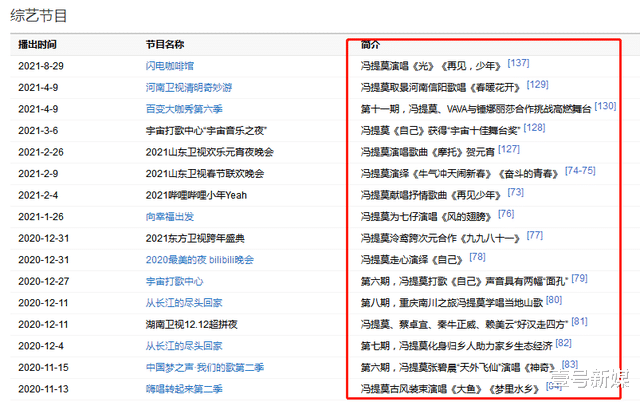Image resolution: width=640 pixels, height=402 pixels.
Task: Select description 第七期，冯提莫化身归乡人助力家乡生态经济
Action: pos(456,346)
